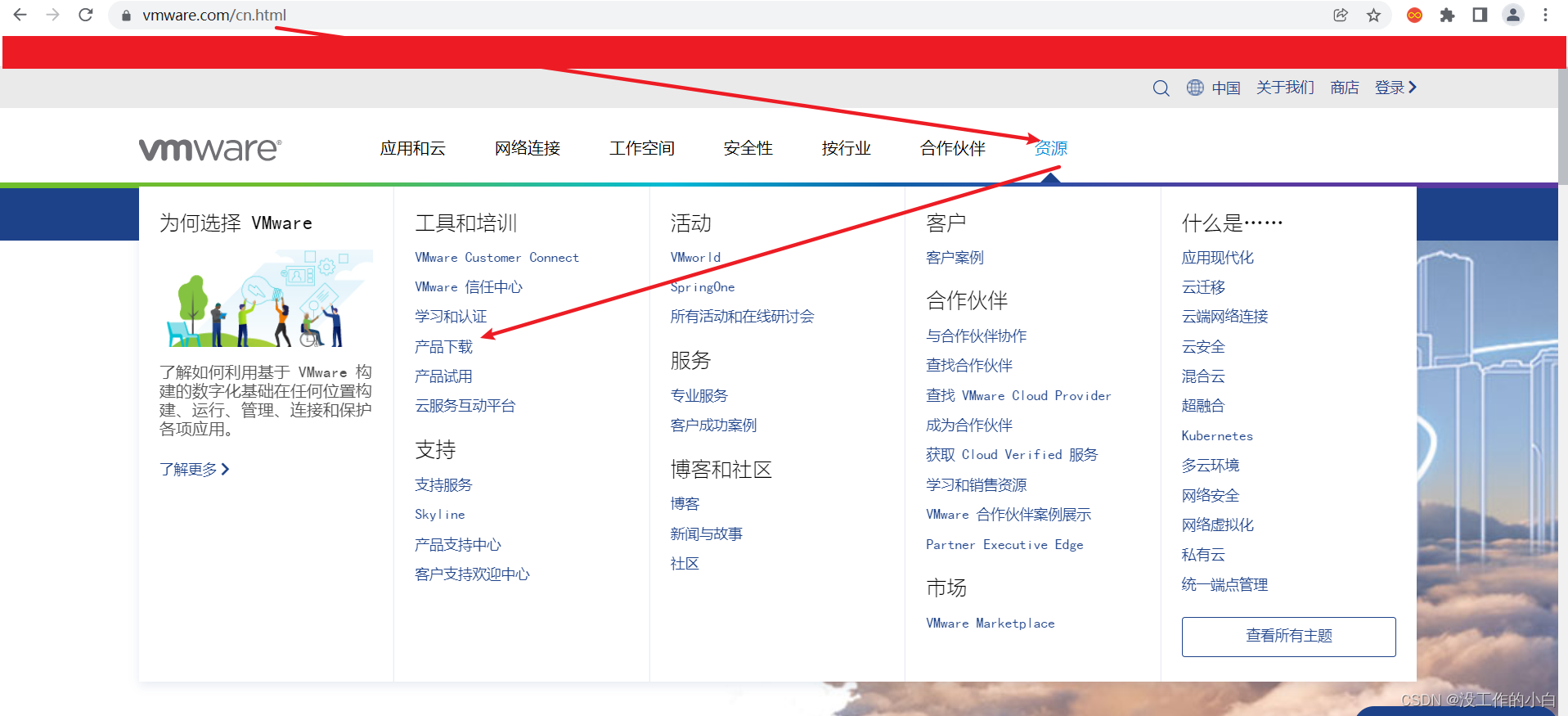The image size is (1568, 716).
Task: Open the Kubernetes link
Action: pos(1217,436)
